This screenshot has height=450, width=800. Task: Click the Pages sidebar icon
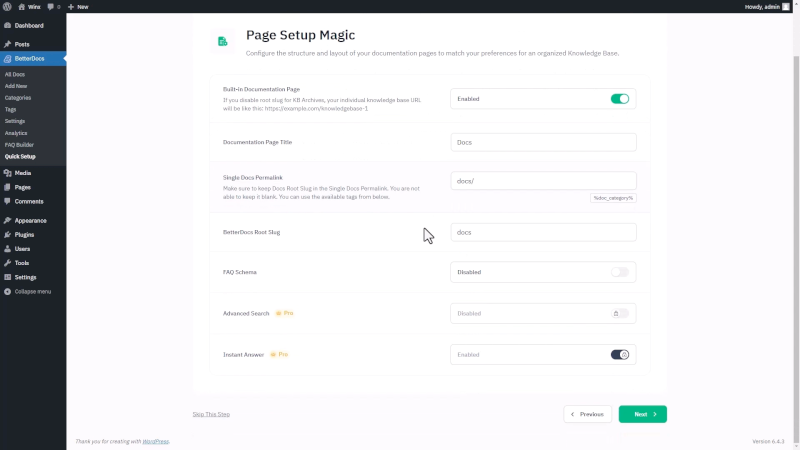(x=8, y=187)
